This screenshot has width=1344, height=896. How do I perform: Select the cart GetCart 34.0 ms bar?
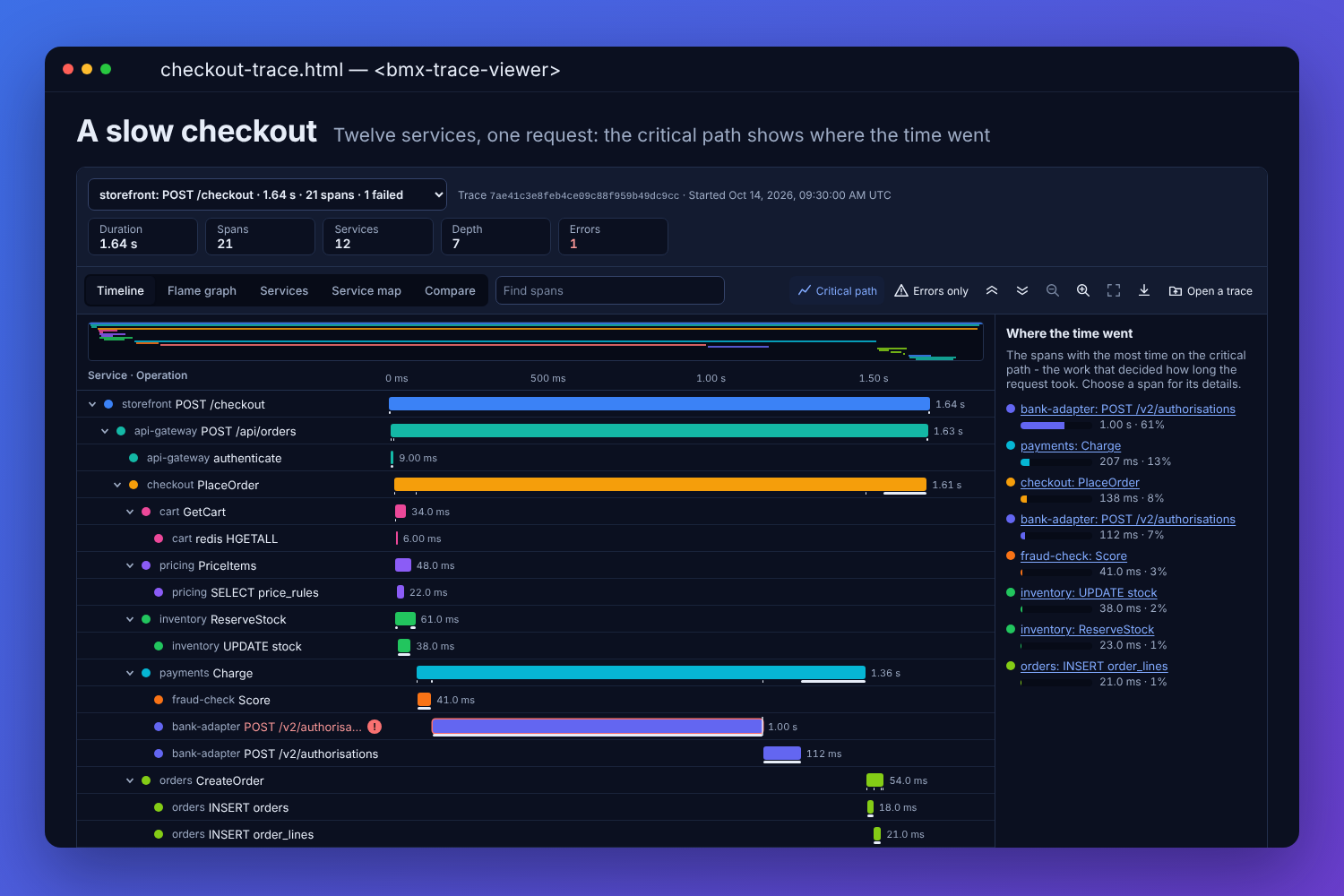click(401, 512)
